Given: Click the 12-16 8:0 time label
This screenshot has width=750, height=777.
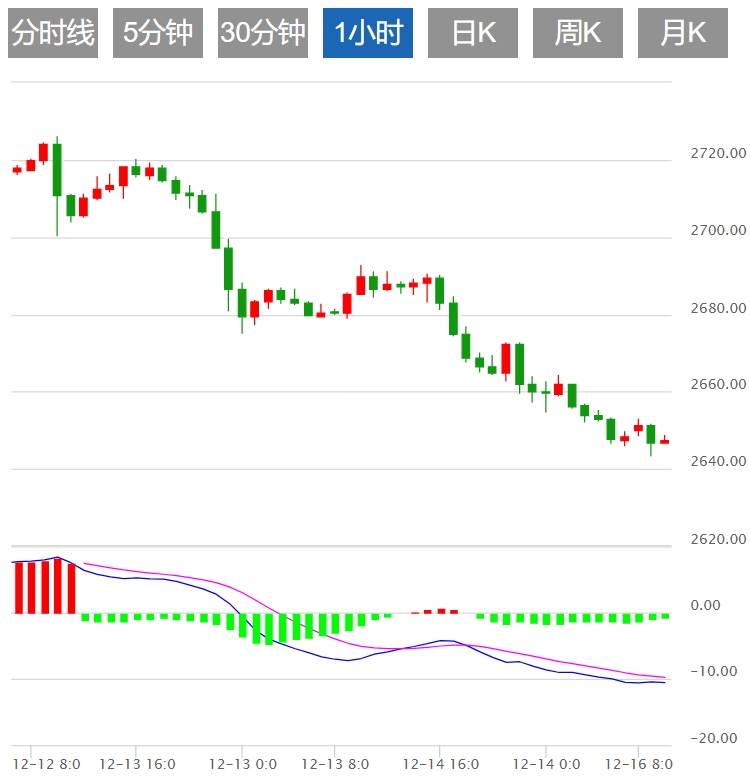Looking at the screenshot, I should pos(640,765).
